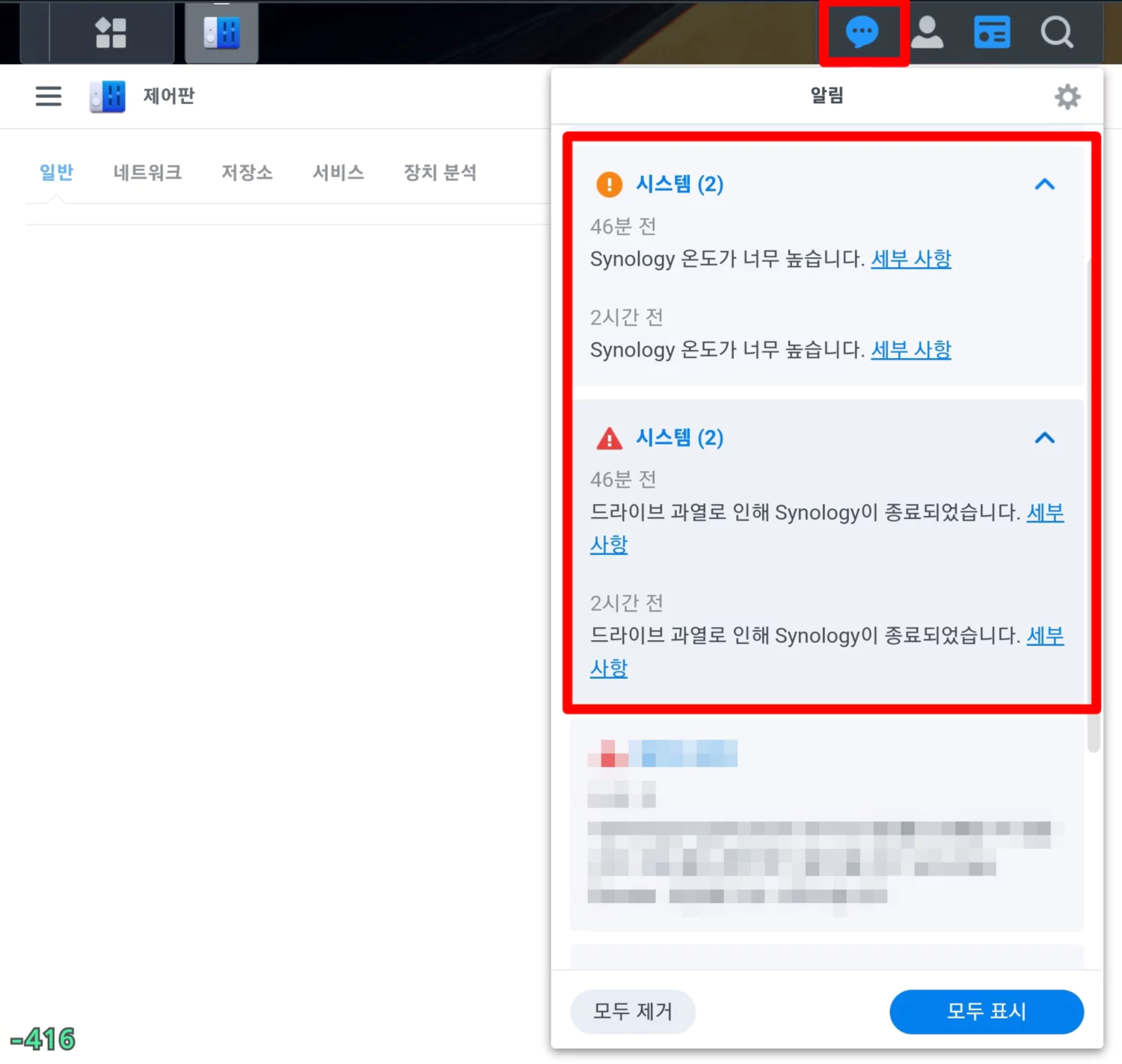Switch to the 저장소 tab
This screenshot has width=1122, height=1064.
pos(247,173)
